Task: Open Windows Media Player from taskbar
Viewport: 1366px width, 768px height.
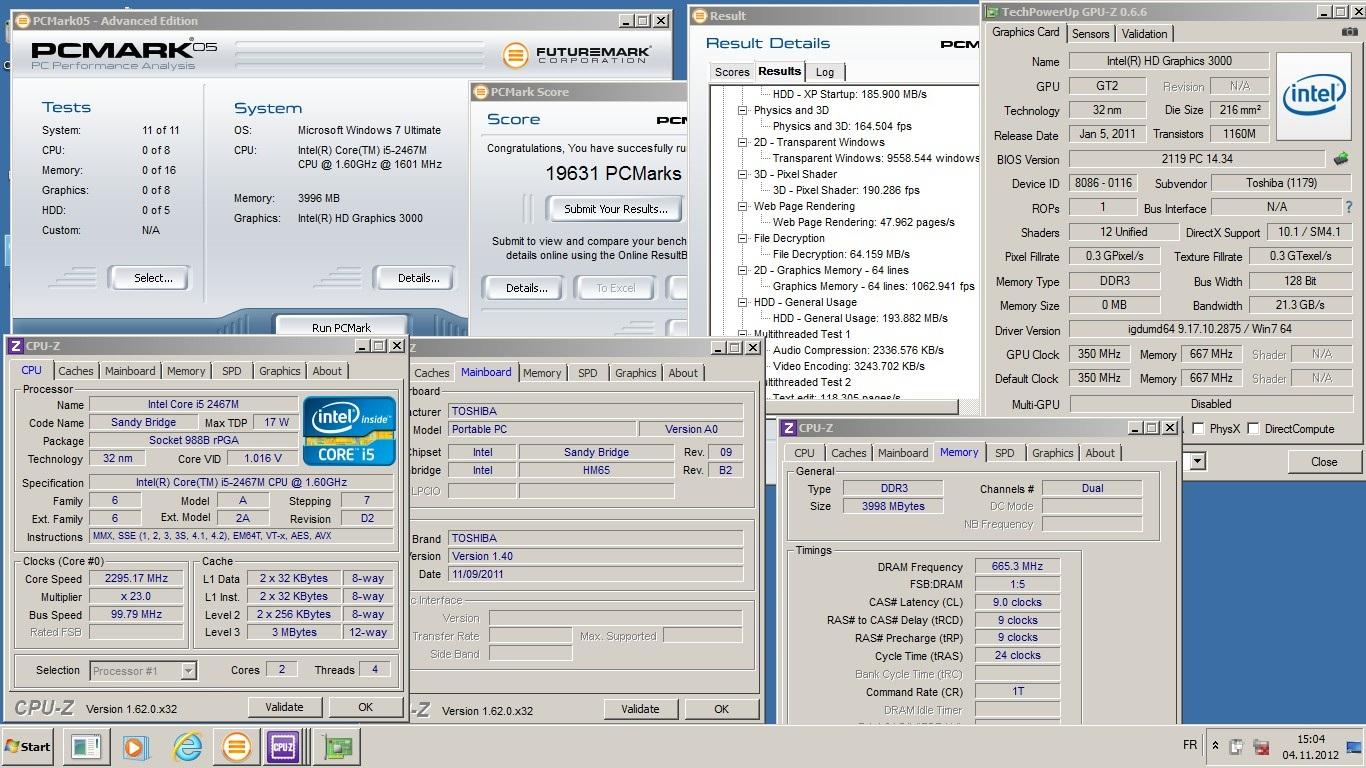Action: (136, 746)
